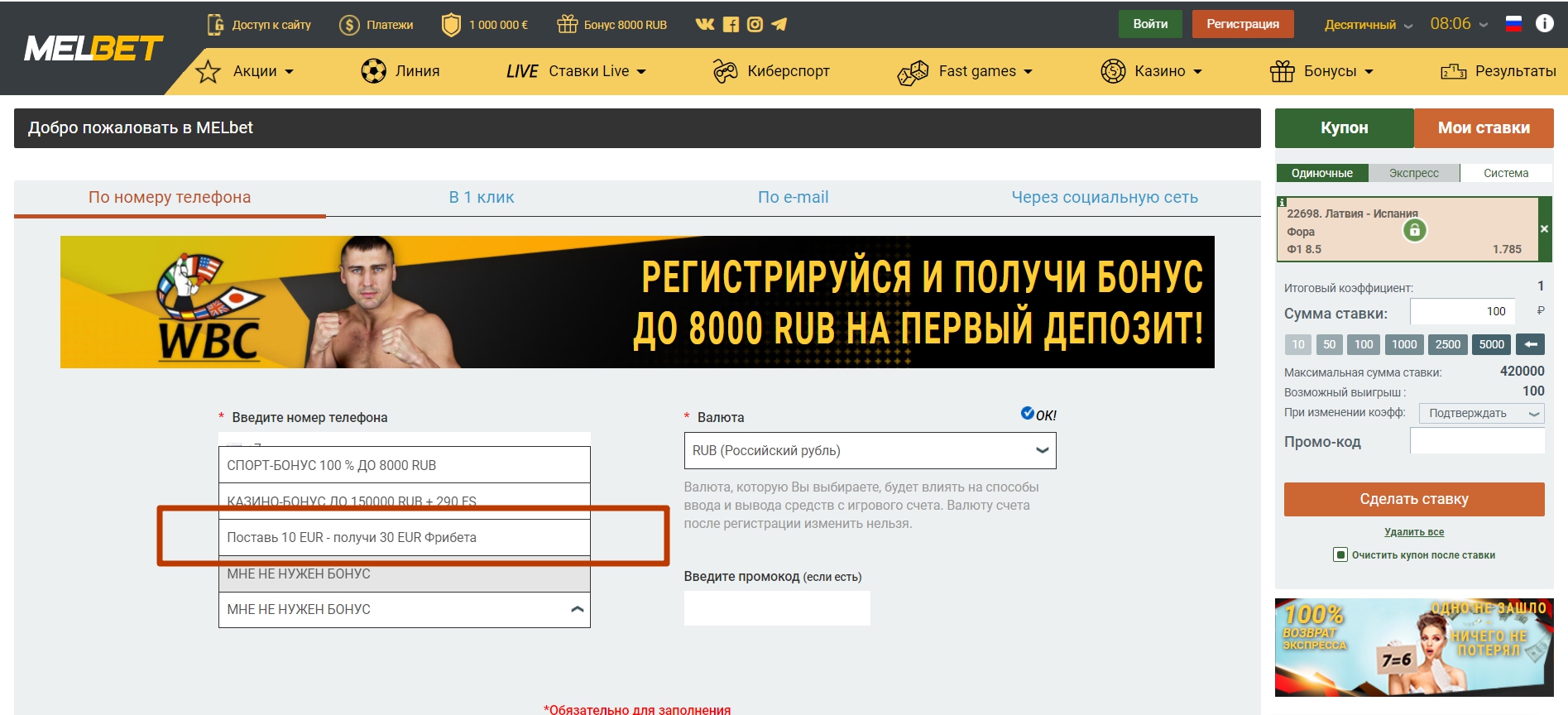Click the Результаты podium icon
This screenshot has height=715, width=1568.
tap(1454, 71)
